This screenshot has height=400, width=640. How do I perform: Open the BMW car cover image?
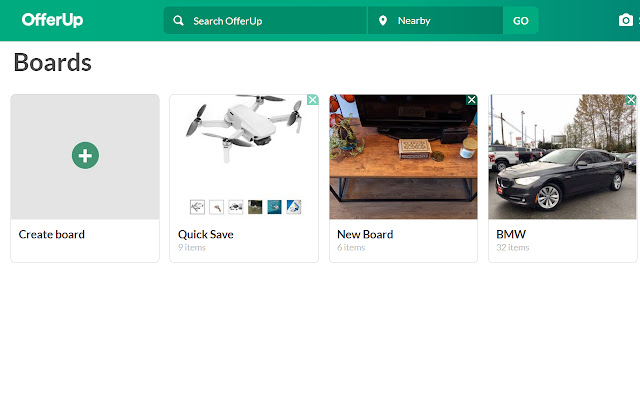[562, 157]
